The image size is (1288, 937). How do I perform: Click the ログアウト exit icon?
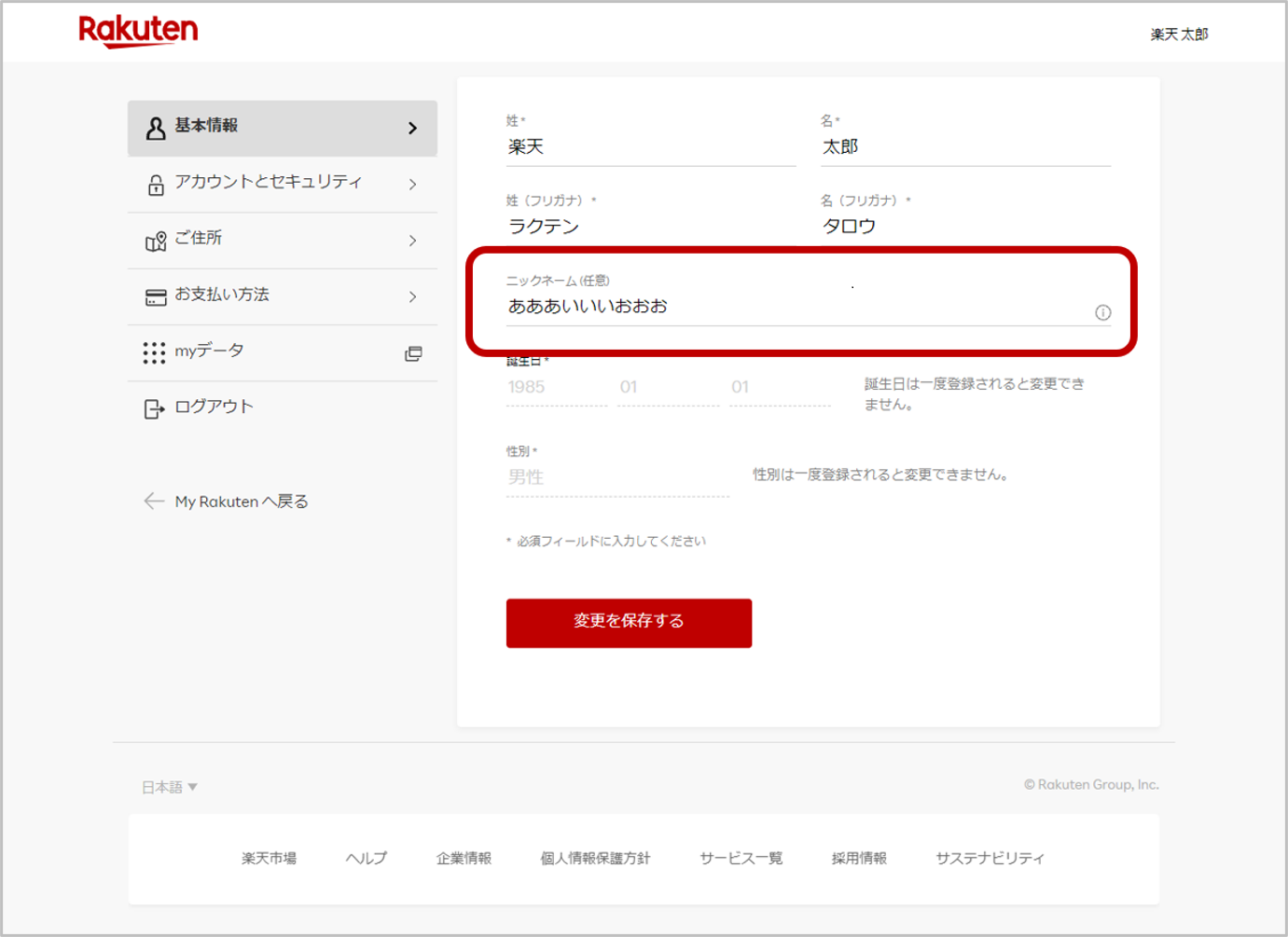coord(154,409)
